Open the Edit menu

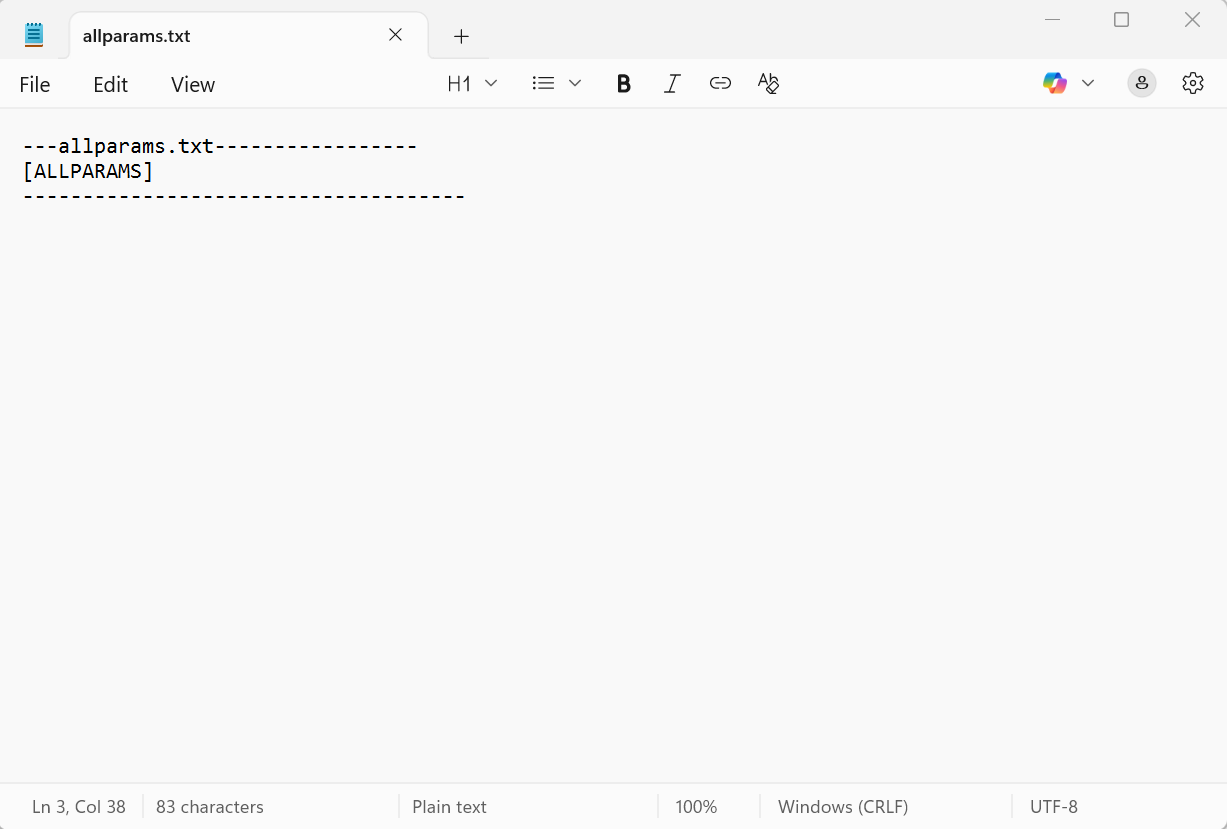pyautogui.click(x=110, y=85)
